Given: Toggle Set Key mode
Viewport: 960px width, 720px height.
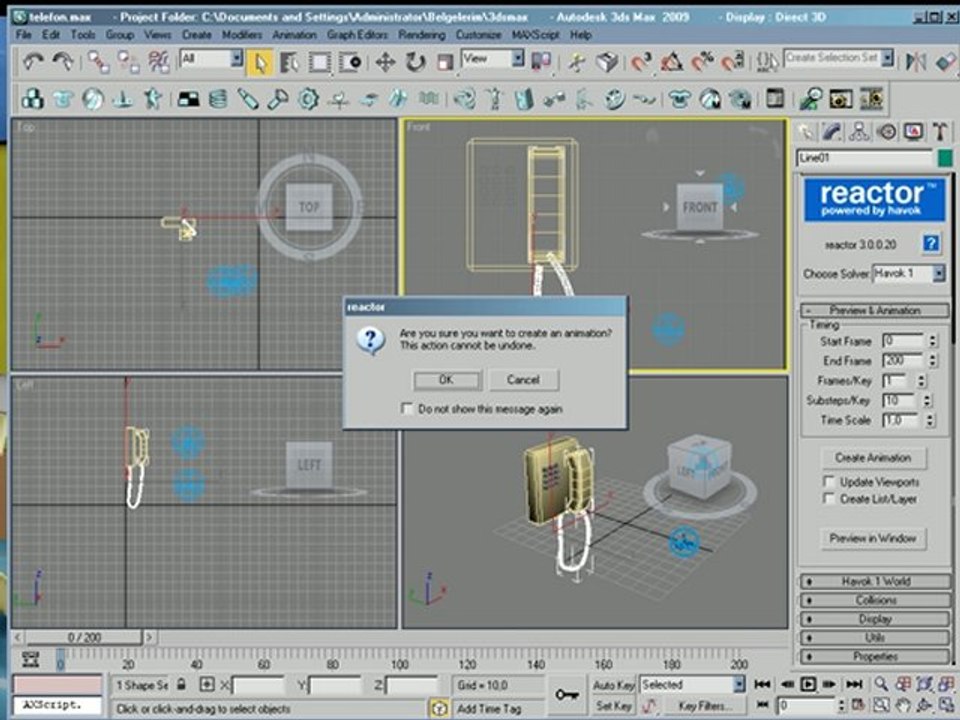Looking at the screenshot, I should [614, 706].
